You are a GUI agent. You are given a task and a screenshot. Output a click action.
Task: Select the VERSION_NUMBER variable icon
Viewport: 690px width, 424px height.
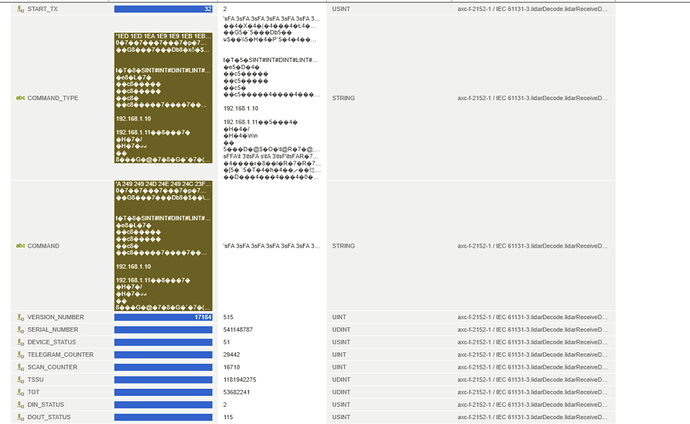tap(20, 317)
